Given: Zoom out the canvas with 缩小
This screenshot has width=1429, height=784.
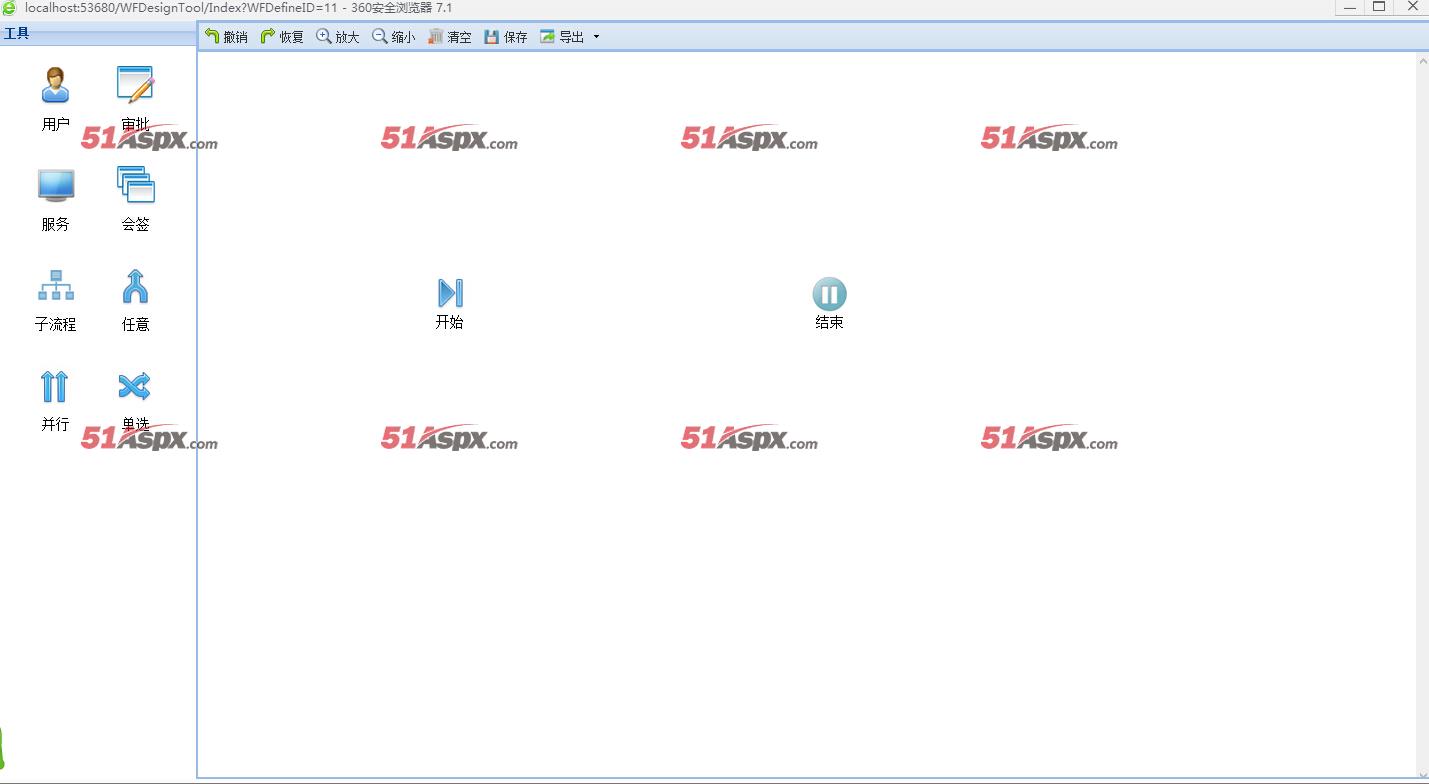Looking at the screenshot, I should [394, 37].
